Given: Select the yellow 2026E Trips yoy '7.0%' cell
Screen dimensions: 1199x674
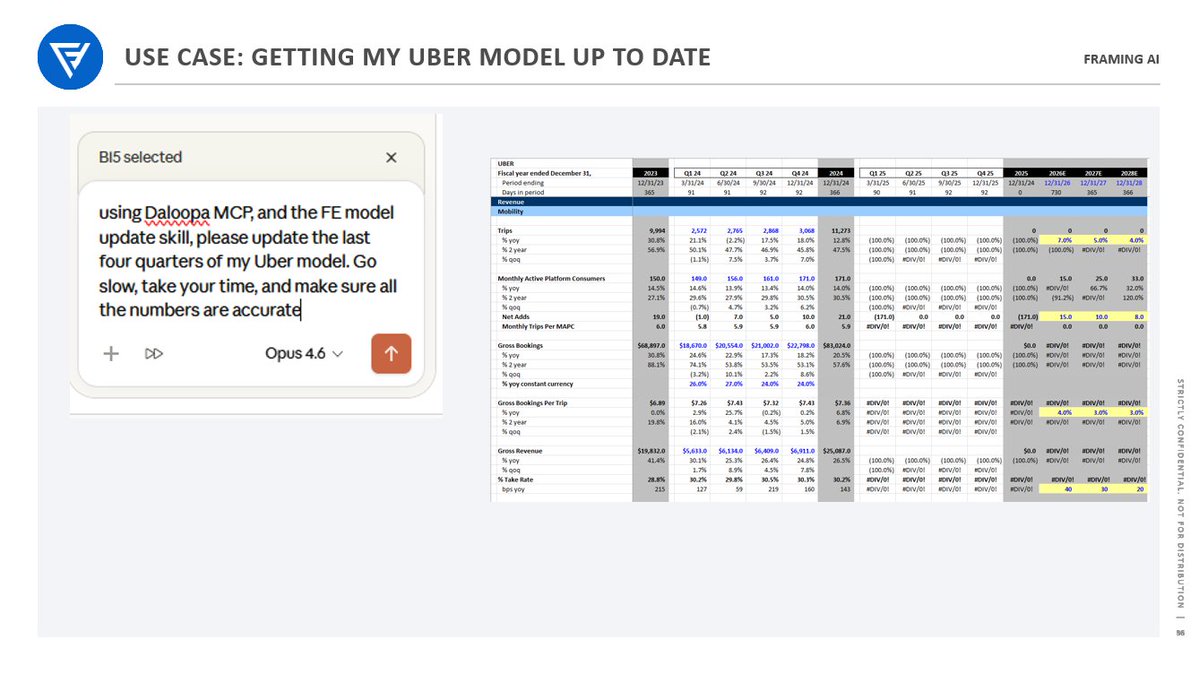Looking at the screenshot, I should [1058, 240].
